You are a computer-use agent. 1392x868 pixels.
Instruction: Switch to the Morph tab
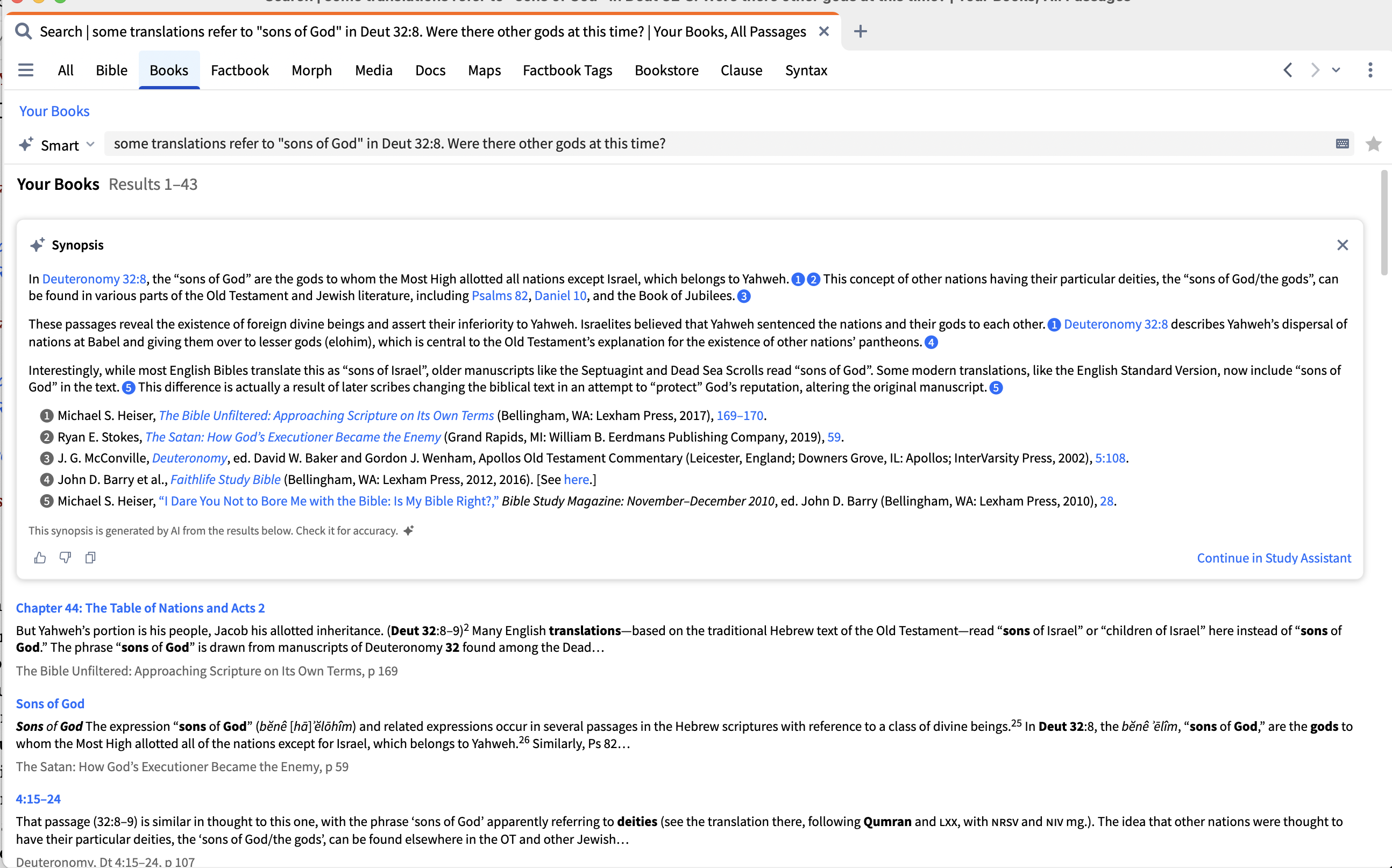pos(311,70)
